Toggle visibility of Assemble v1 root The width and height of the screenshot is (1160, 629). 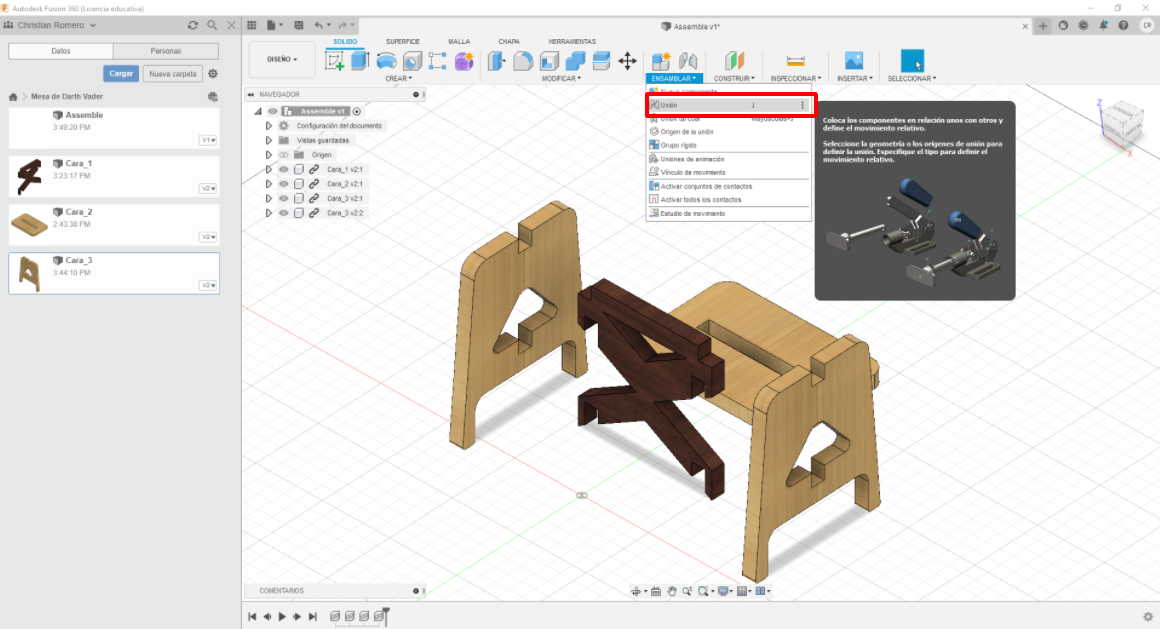tap(272, 112)
